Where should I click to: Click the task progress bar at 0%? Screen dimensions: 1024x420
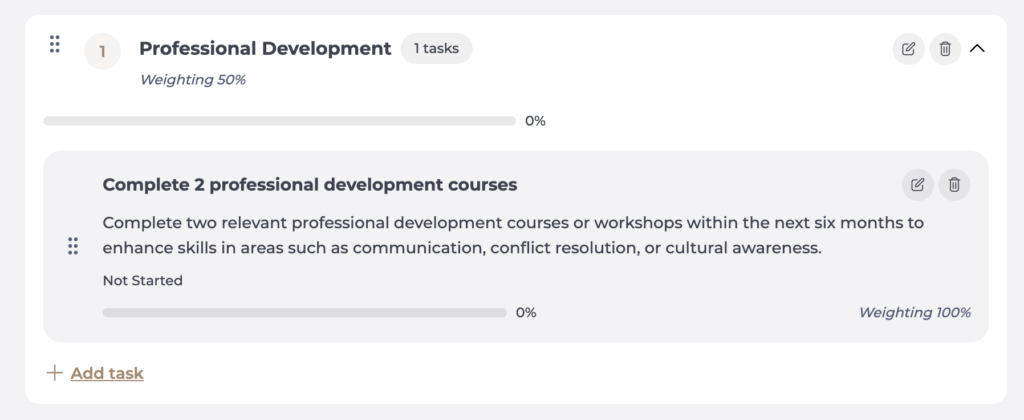(304, 313)
